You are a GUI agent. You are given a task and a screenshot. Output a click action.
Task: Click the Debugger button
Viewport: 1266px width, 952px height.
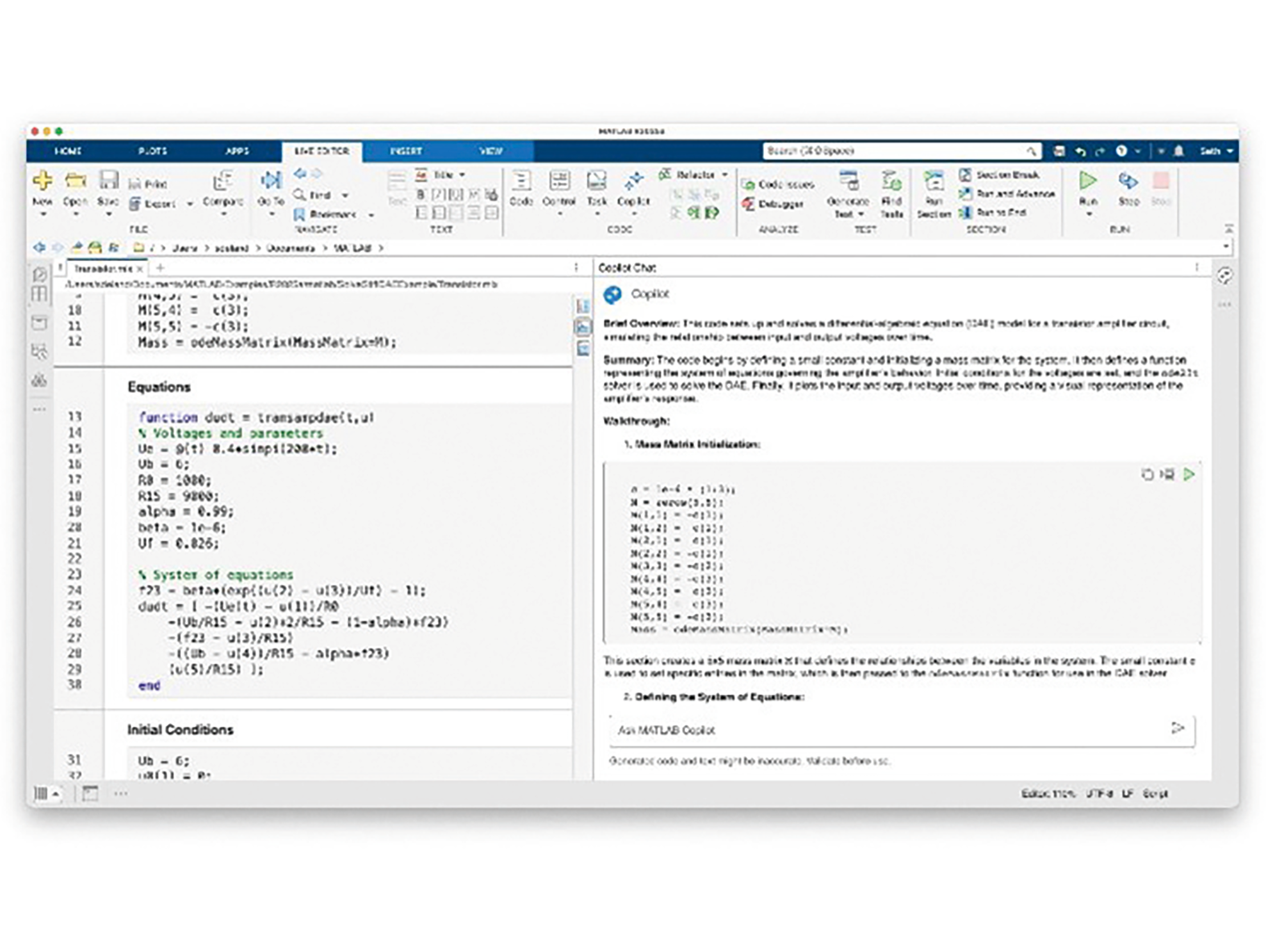click(774, 204)
